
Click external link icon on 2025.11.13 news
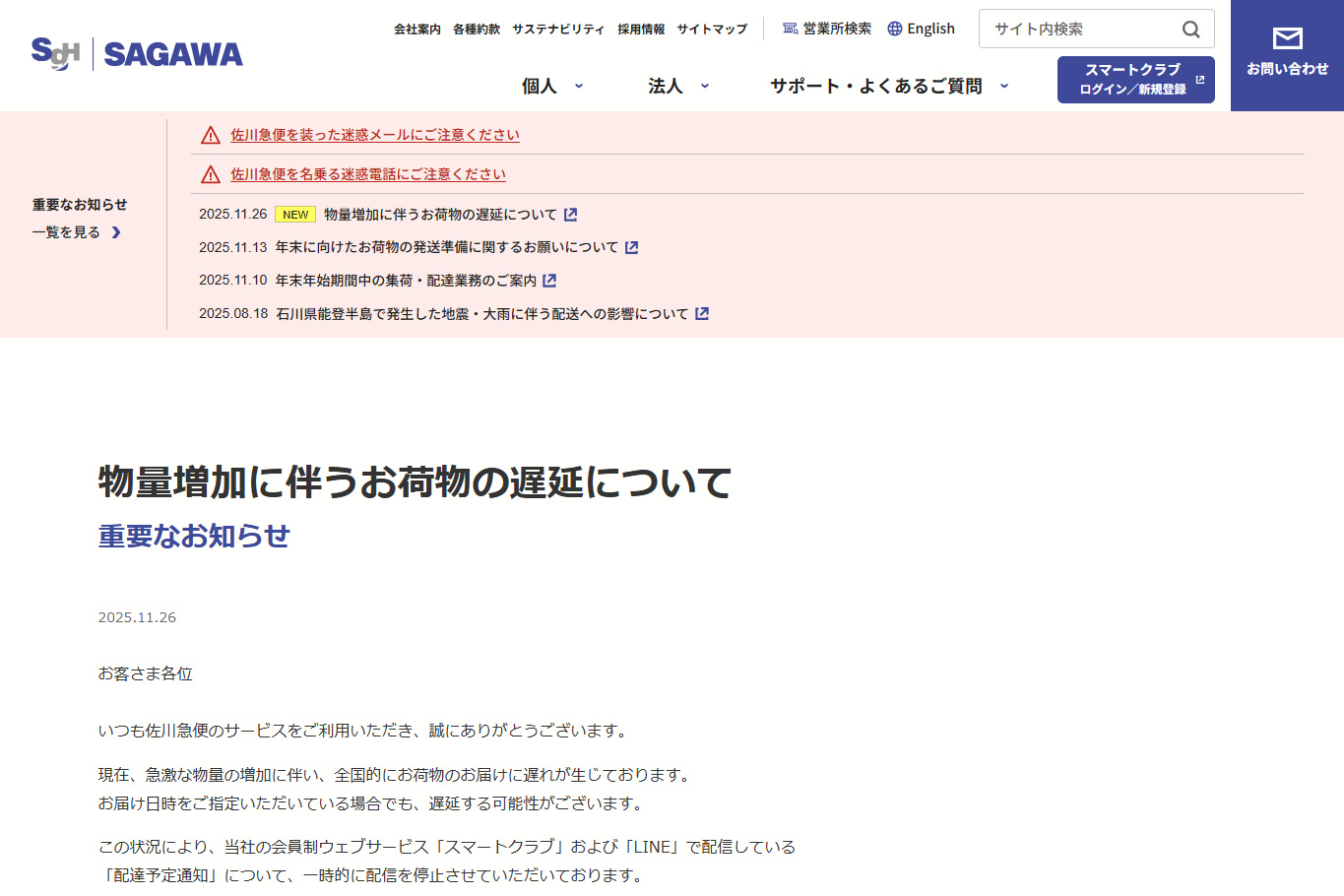click(x=632, y=247)
